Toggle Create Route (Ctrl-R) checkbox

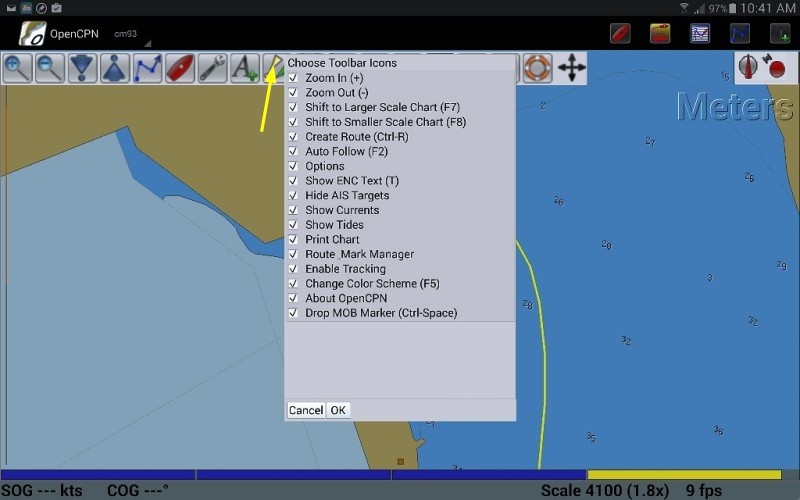point(293,137)
